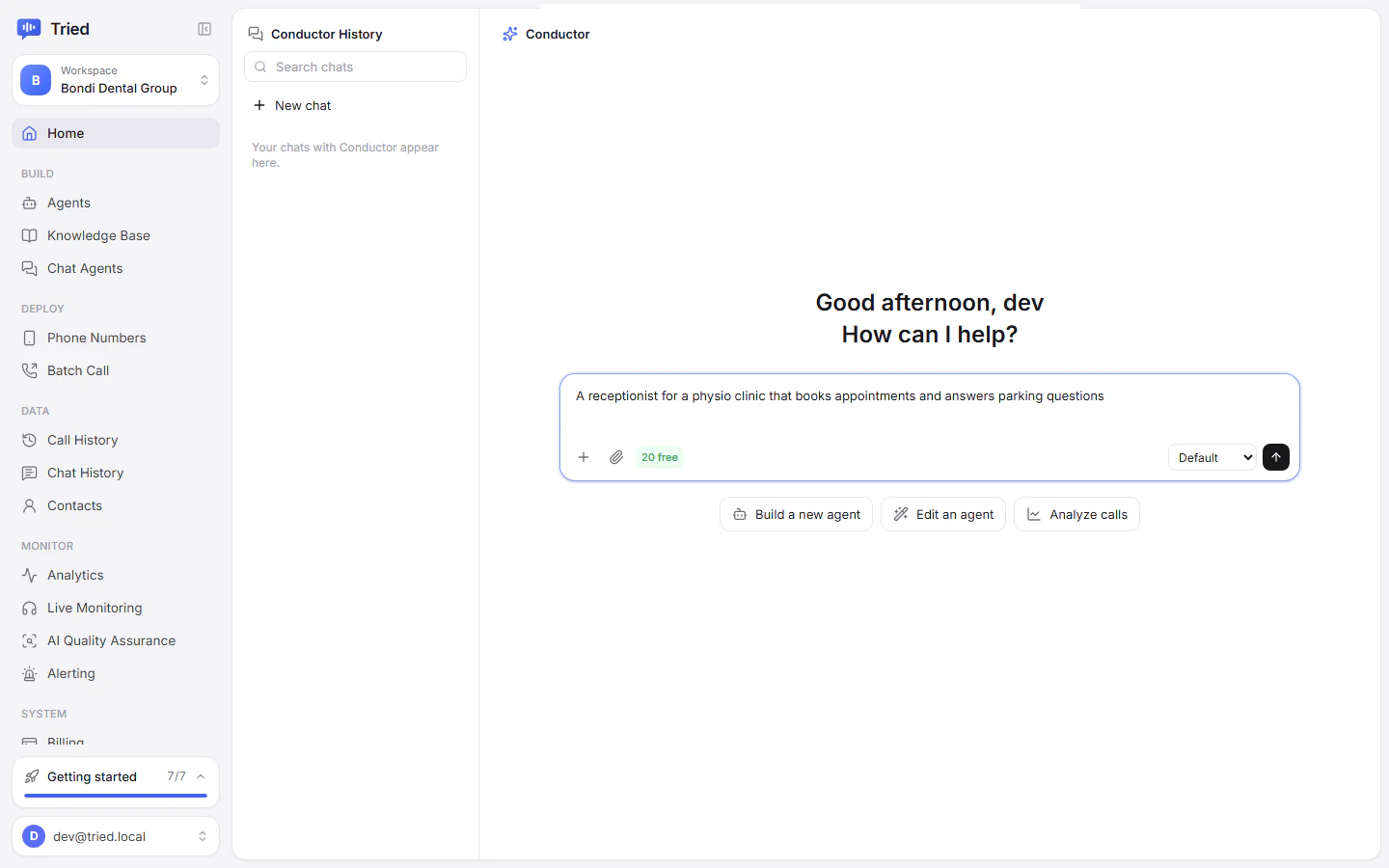This screenshot has width=1389, height=868.
Task: Click the Getting started progress bar
Action: click(x=116, y=796)
